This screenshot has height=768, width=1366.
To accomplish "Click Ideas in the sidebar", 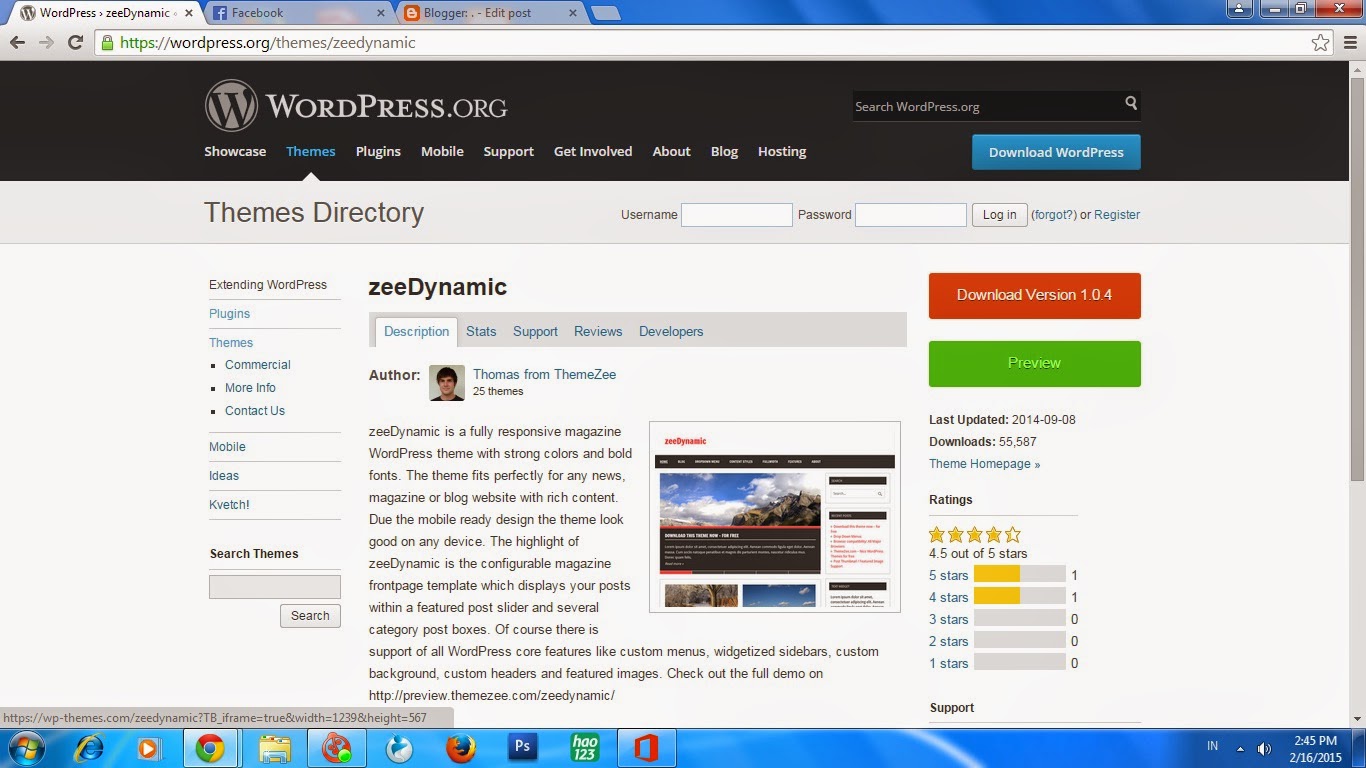I will [224, 476].
